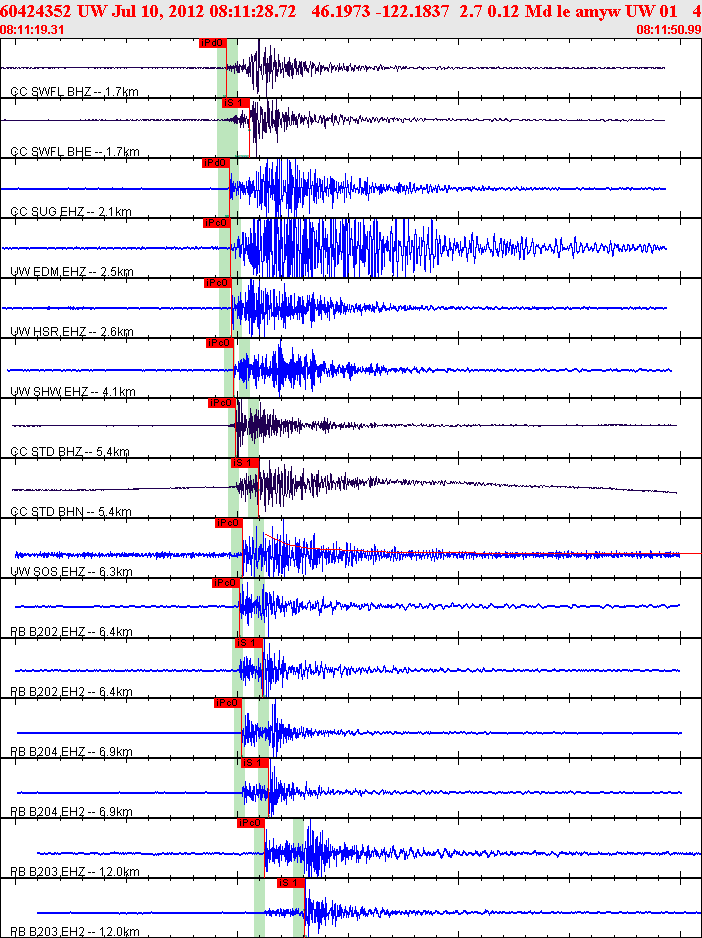The width and height of the screenshot is (702, 938).
Task: Click the iPd0 pick flag on SUG EHZ trace
Action: click(x=216, y=163)
